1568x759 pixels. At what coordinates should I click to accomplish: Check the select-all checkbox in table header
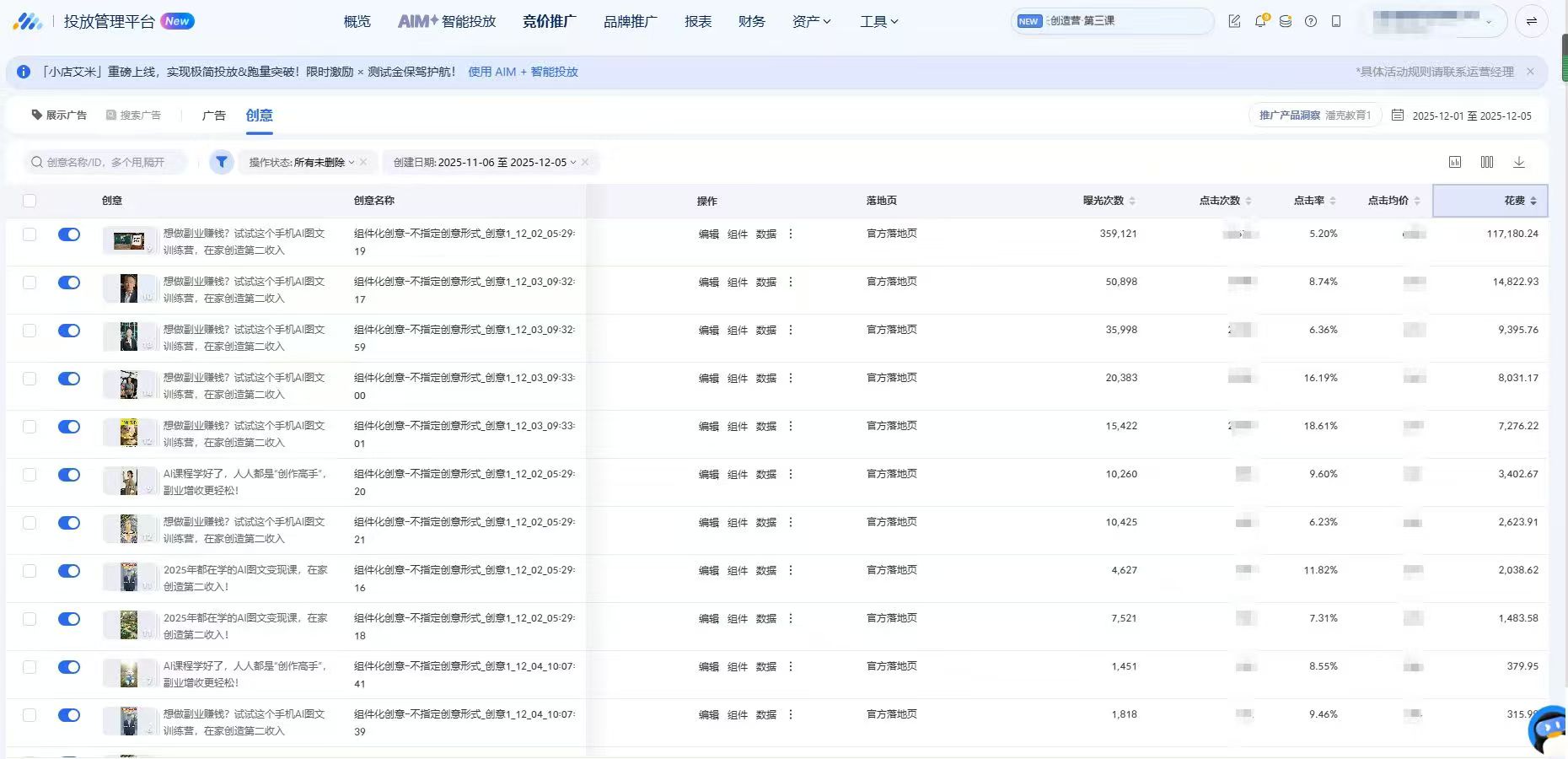click(x=30, y=201)
